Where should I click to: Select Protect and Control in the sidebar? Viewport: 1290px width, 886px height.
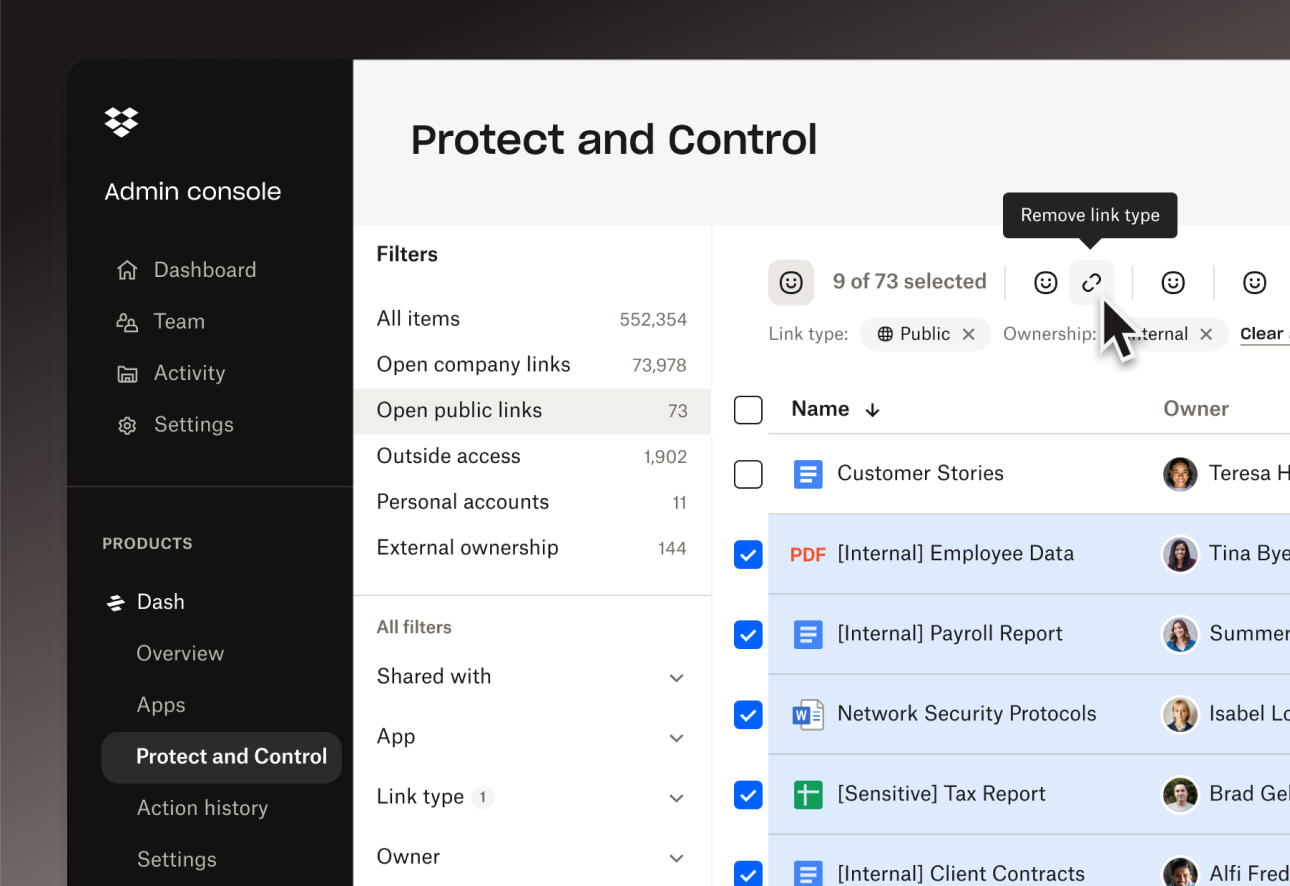(221, 757)
